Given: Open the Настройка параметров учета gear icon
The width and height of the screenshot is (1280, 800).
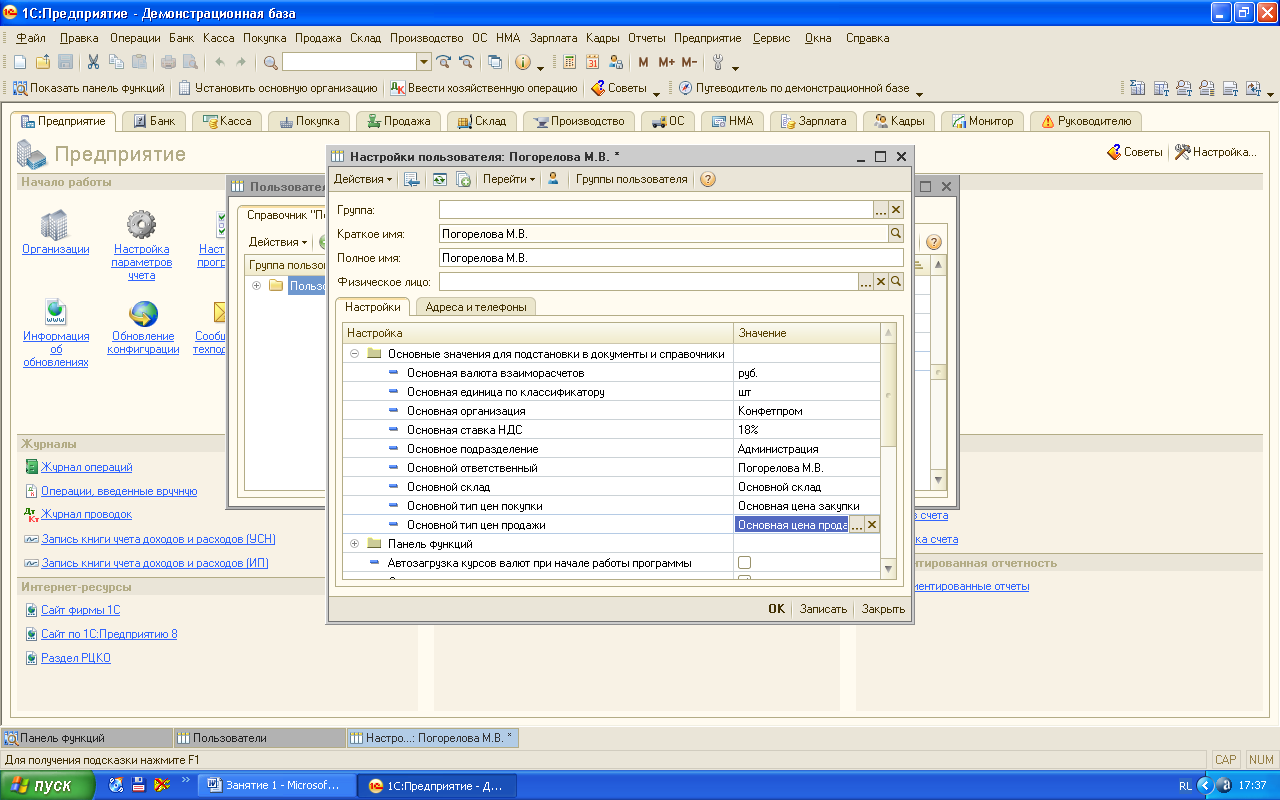Looking at the screenshot, I should (x=141, y=226).
